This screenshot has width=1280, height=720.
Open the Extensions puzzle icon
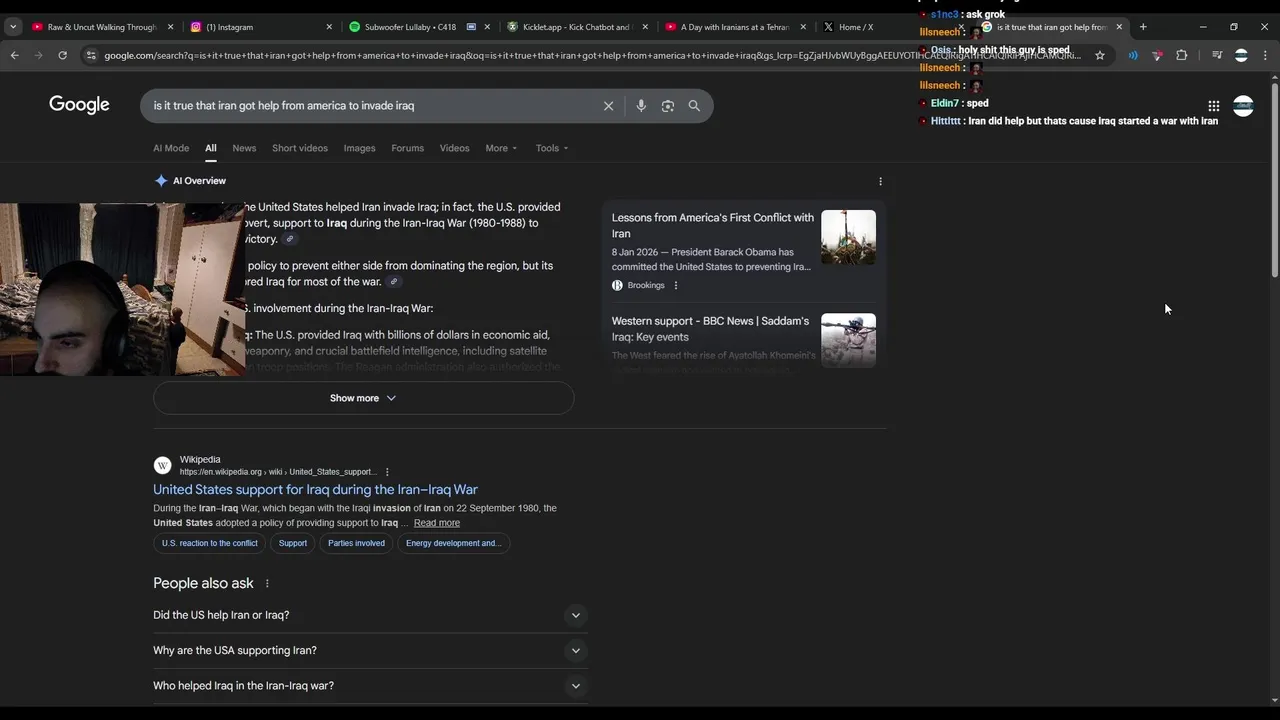1182,55
